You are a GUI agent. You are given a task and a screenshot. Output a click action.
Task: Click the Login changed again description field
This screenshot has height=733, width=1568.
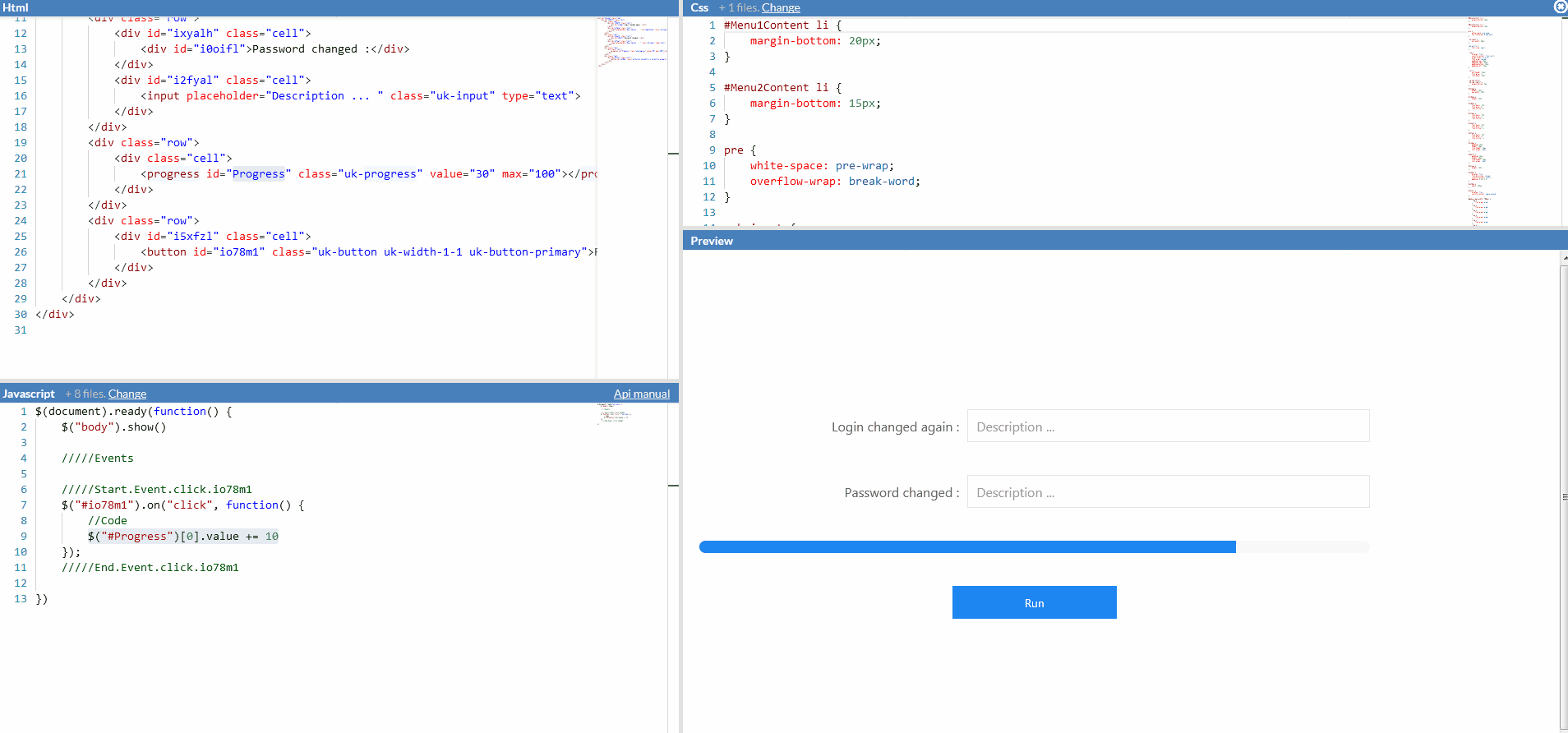[1167, 426]
